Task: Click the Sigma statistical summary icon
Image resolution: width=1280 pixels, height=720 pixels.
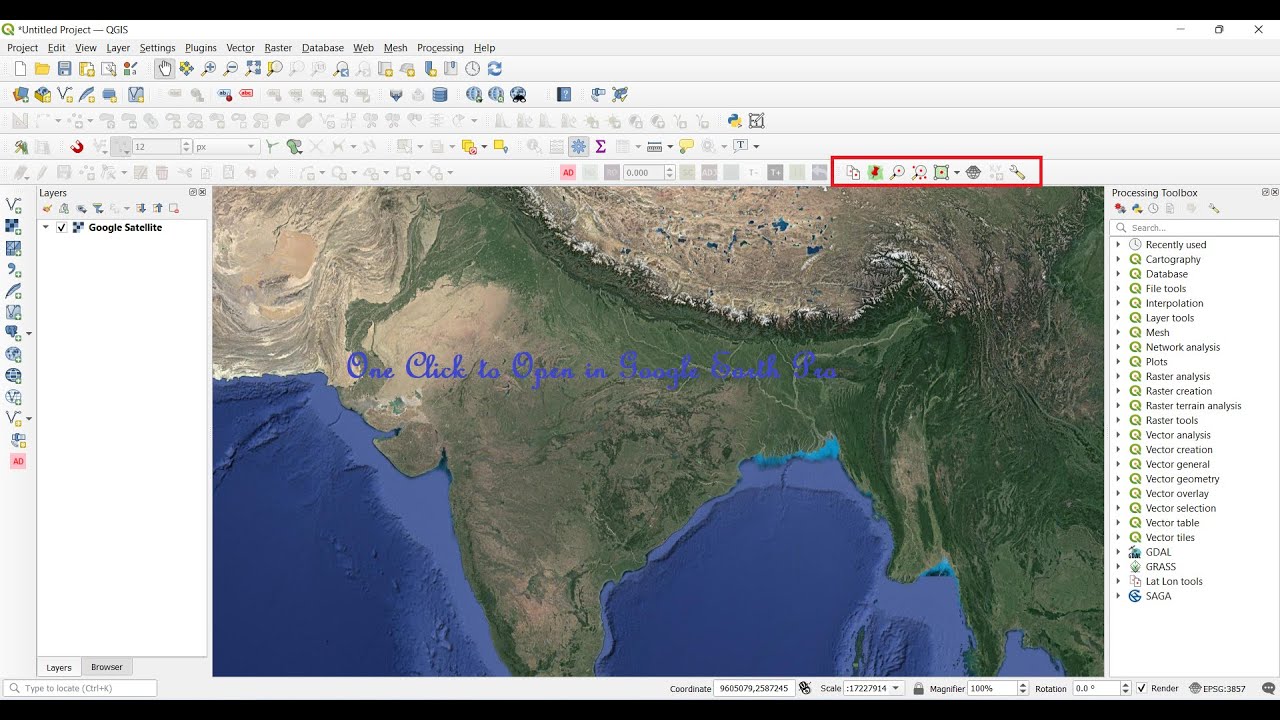Action: point(600,147)
